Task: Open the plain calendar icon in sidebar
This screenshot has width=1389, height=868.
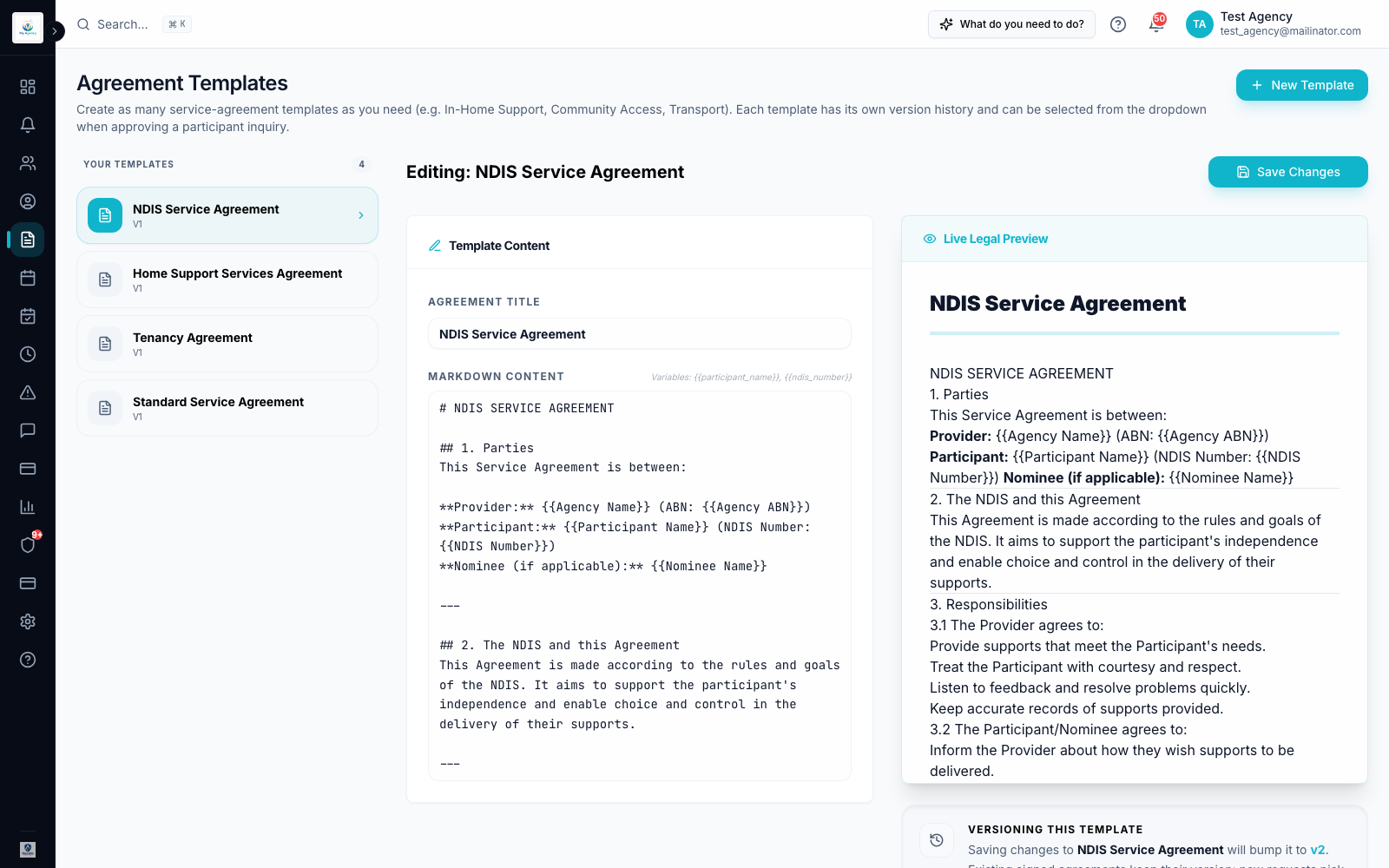Action: click(28, 278)
